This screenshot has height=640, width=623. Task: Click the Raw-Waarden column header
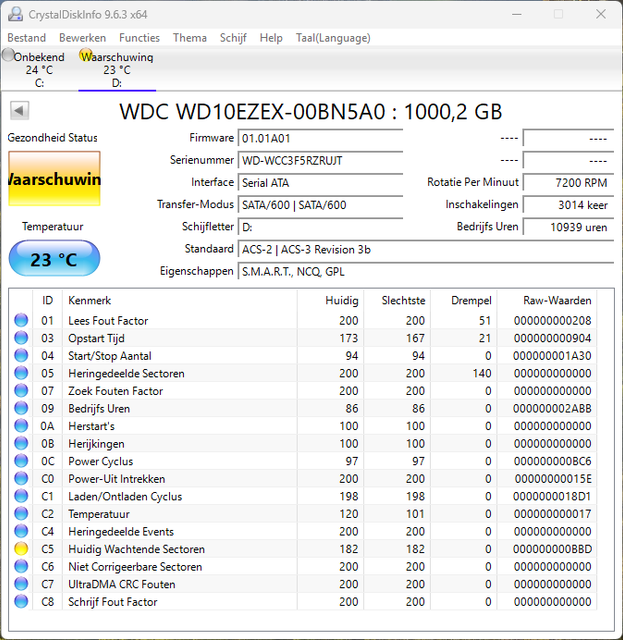(547, 300)
